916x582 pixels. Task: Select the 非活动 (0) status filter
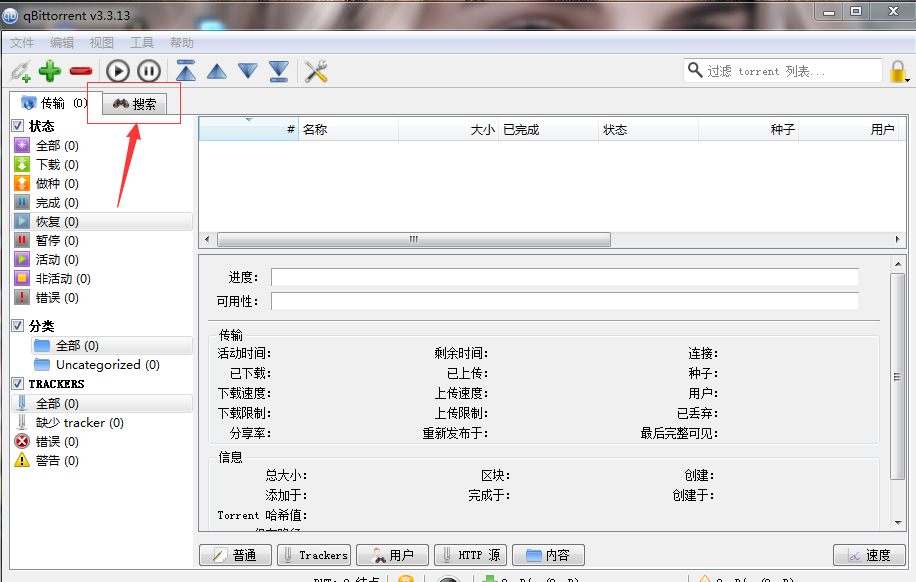click(102, 279)
